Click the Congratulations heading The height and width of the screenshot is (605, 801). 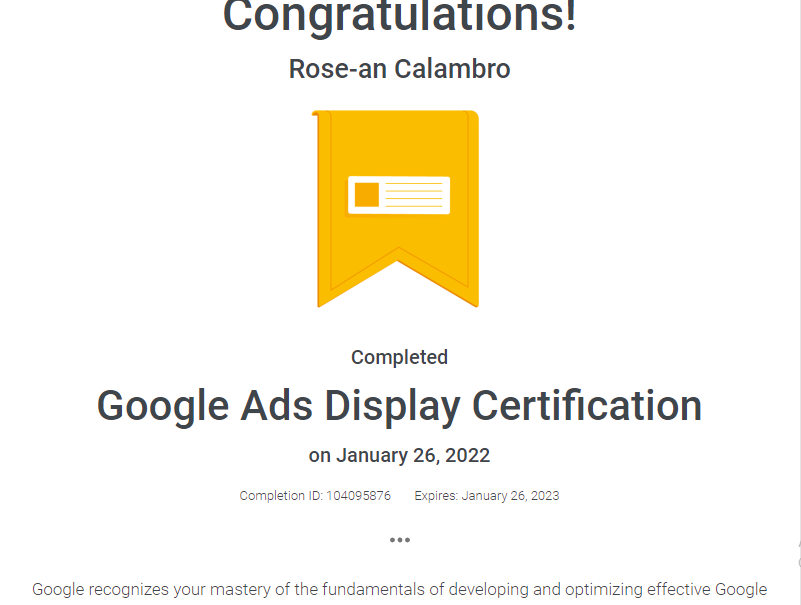(x=398, y=14)
